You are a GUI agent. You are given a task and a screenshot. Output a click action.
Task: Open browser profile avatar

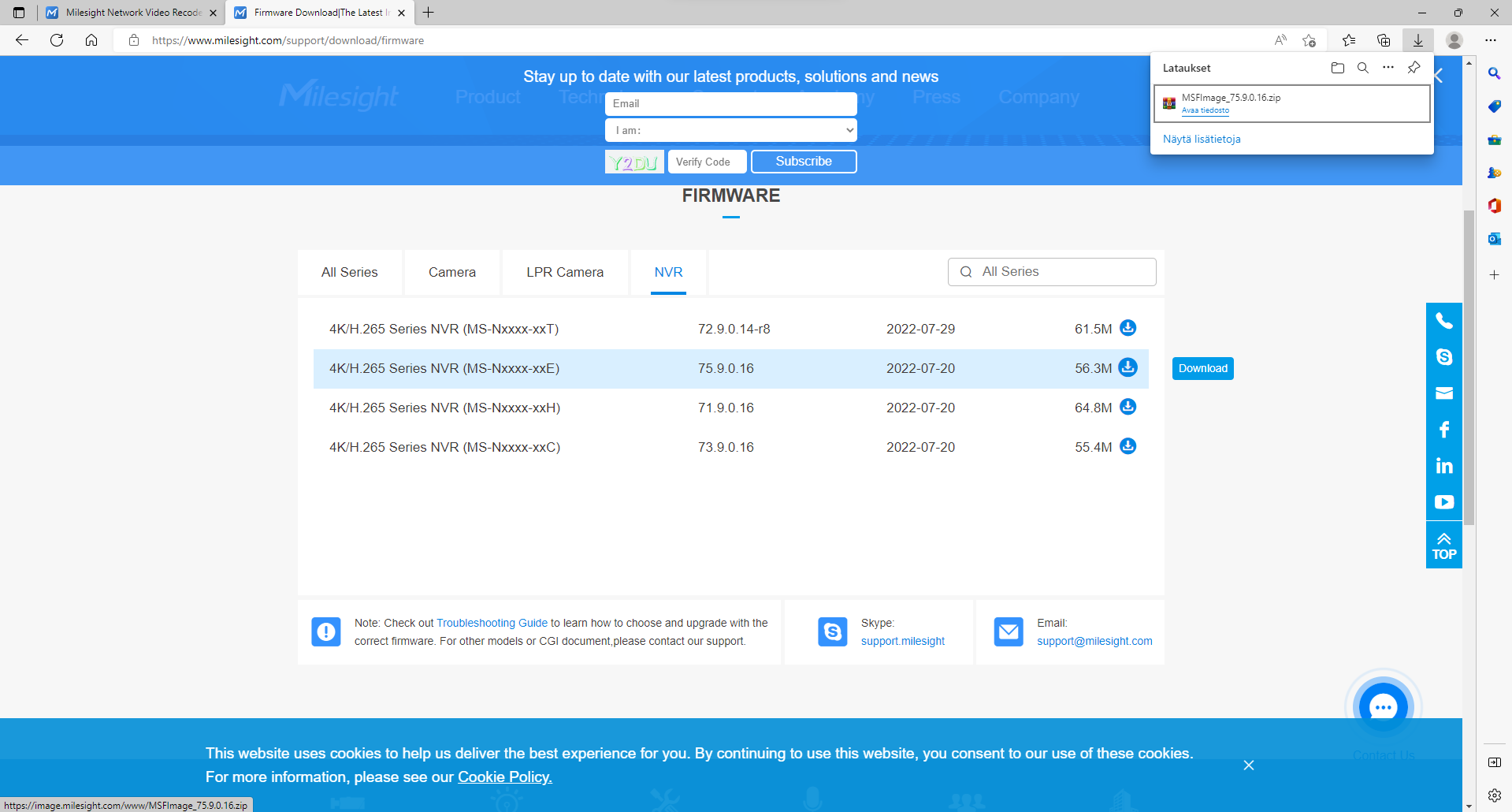[x=1454, y=40]
